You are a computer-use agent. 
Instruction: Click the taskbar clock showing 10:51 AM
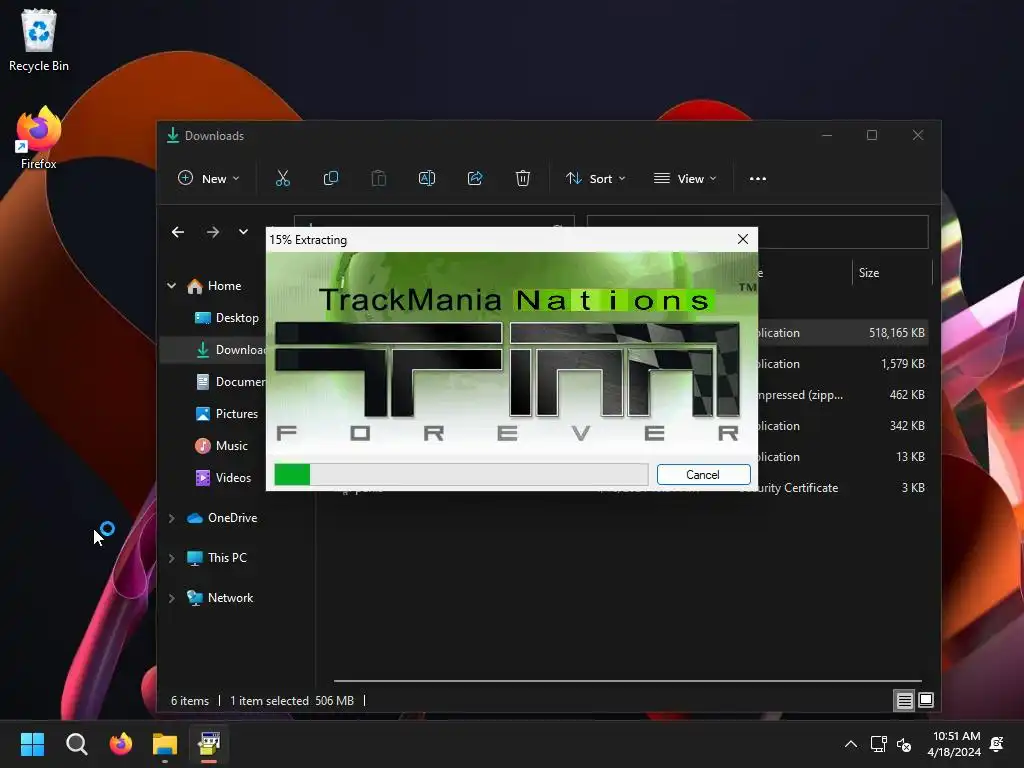pos(954,744)
